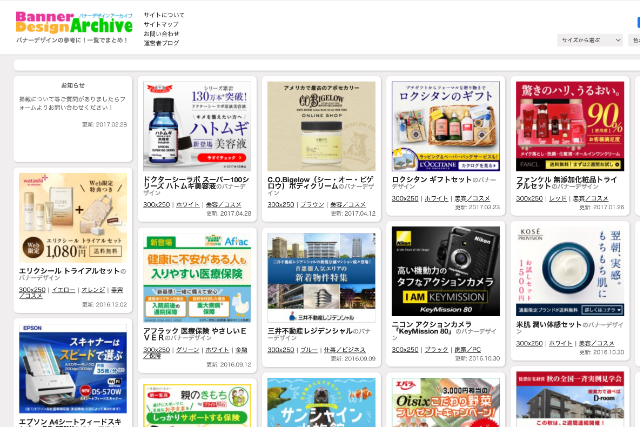This screenshot has height=427, width=640.
Task: Expand the サイズから選ぶ dropdown
Action: [590, 40]
